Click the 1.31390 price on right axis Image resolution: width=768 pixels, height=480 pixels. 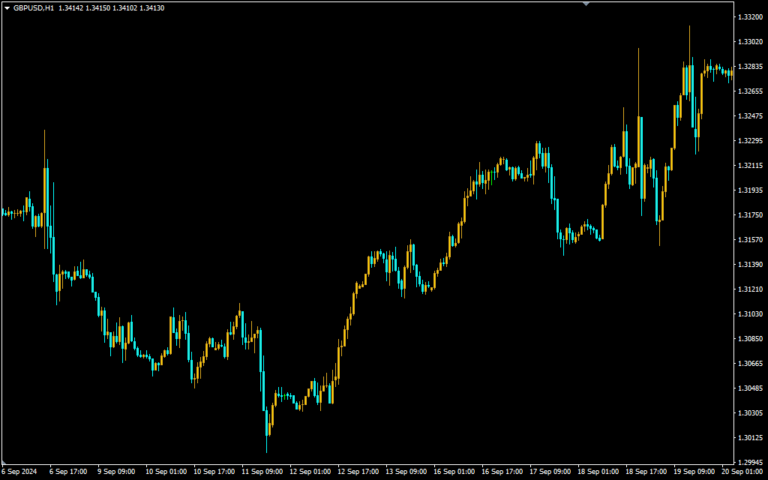tap(749, 265)
